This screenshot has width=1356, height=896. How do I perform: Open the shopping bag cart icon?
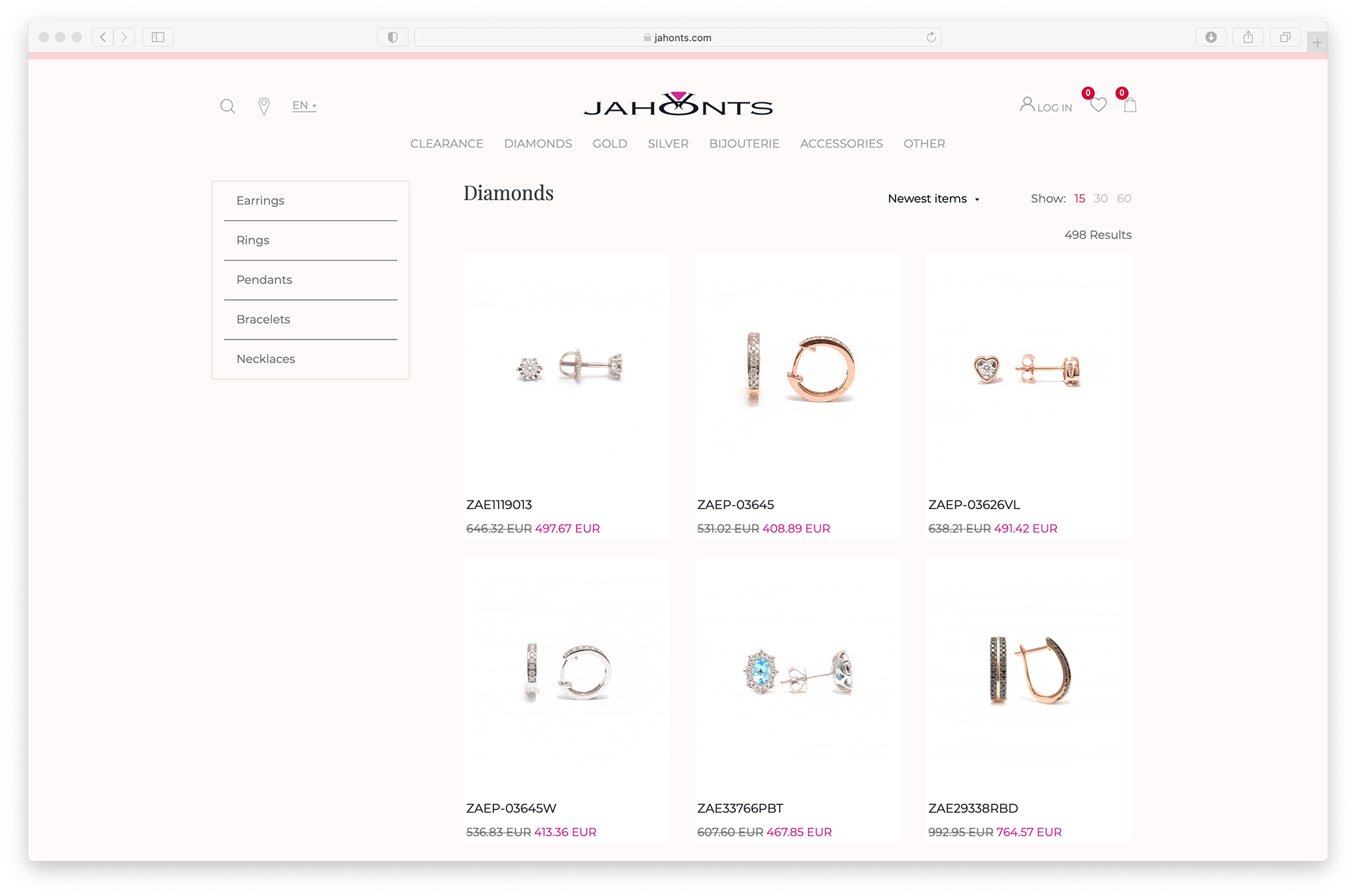click(x=1130, y=104)
